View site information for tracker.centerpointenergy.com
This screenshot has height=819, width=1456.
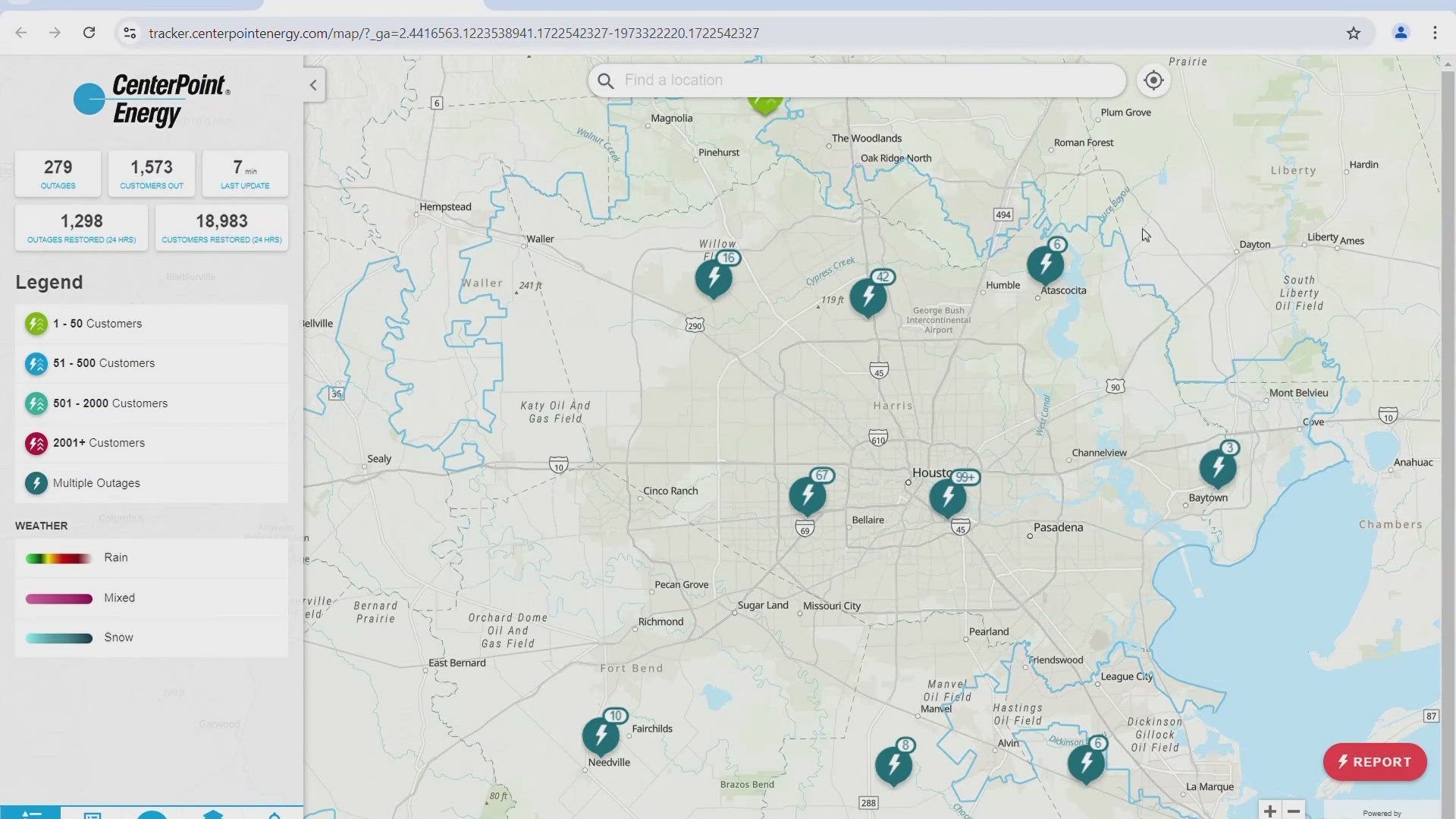coord(130,33)
